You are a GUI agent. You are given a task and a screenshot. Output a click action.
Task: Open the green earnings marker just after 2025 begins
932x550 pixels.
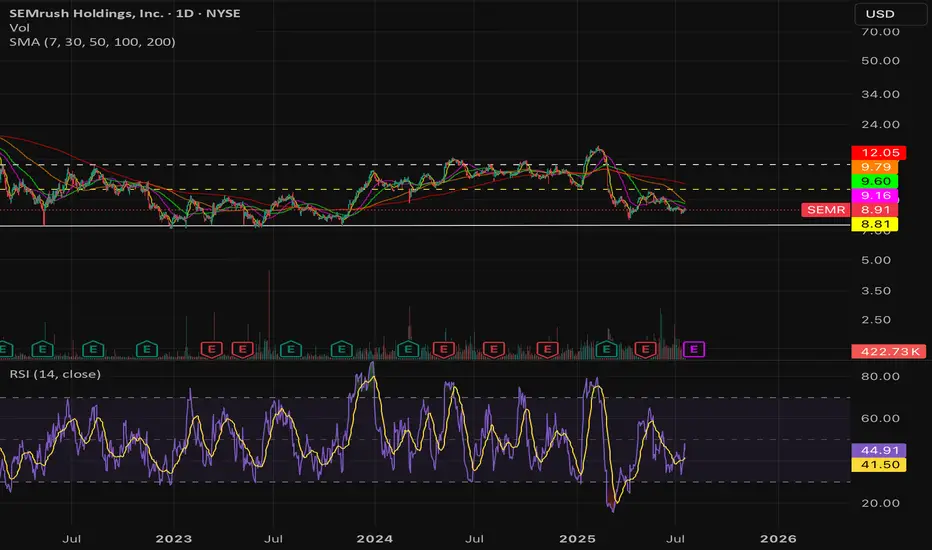coord(606,349)
